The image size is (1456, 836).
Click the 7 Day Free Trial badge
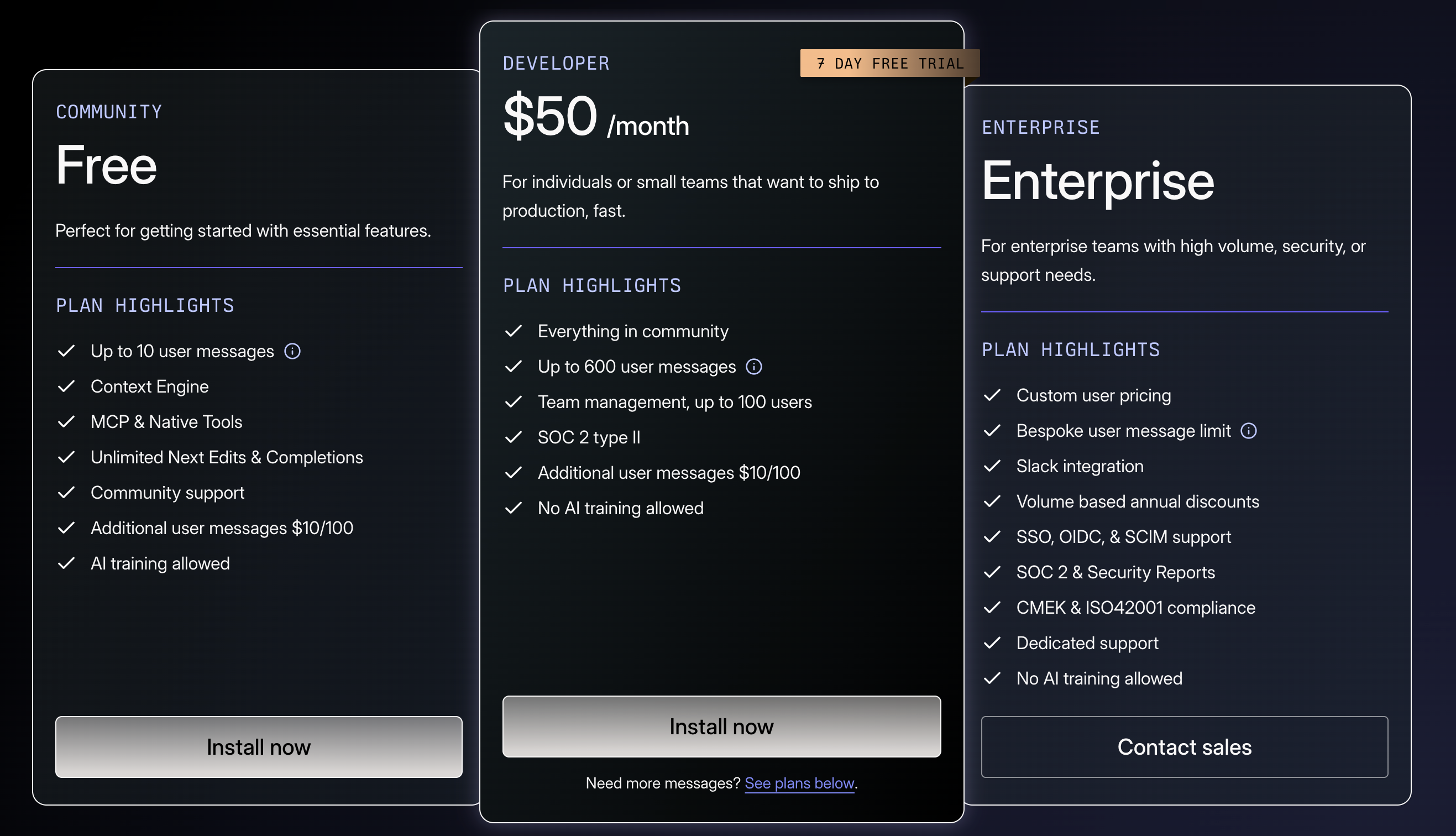coord(889,63)
